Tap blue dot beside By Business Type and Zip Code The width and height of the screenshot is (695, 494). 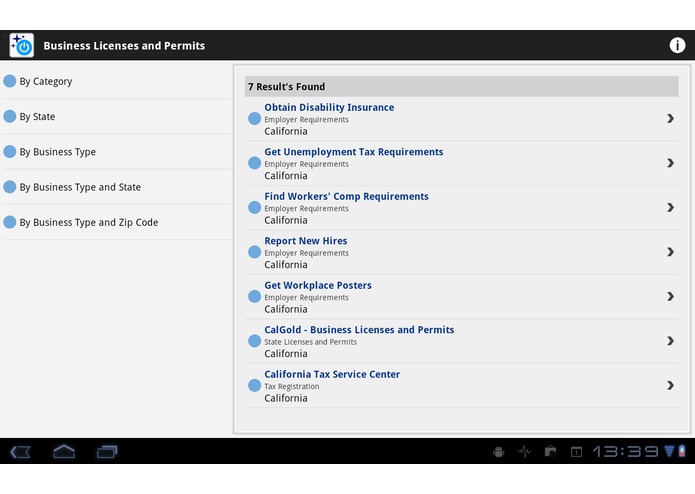tap(10, 222)
